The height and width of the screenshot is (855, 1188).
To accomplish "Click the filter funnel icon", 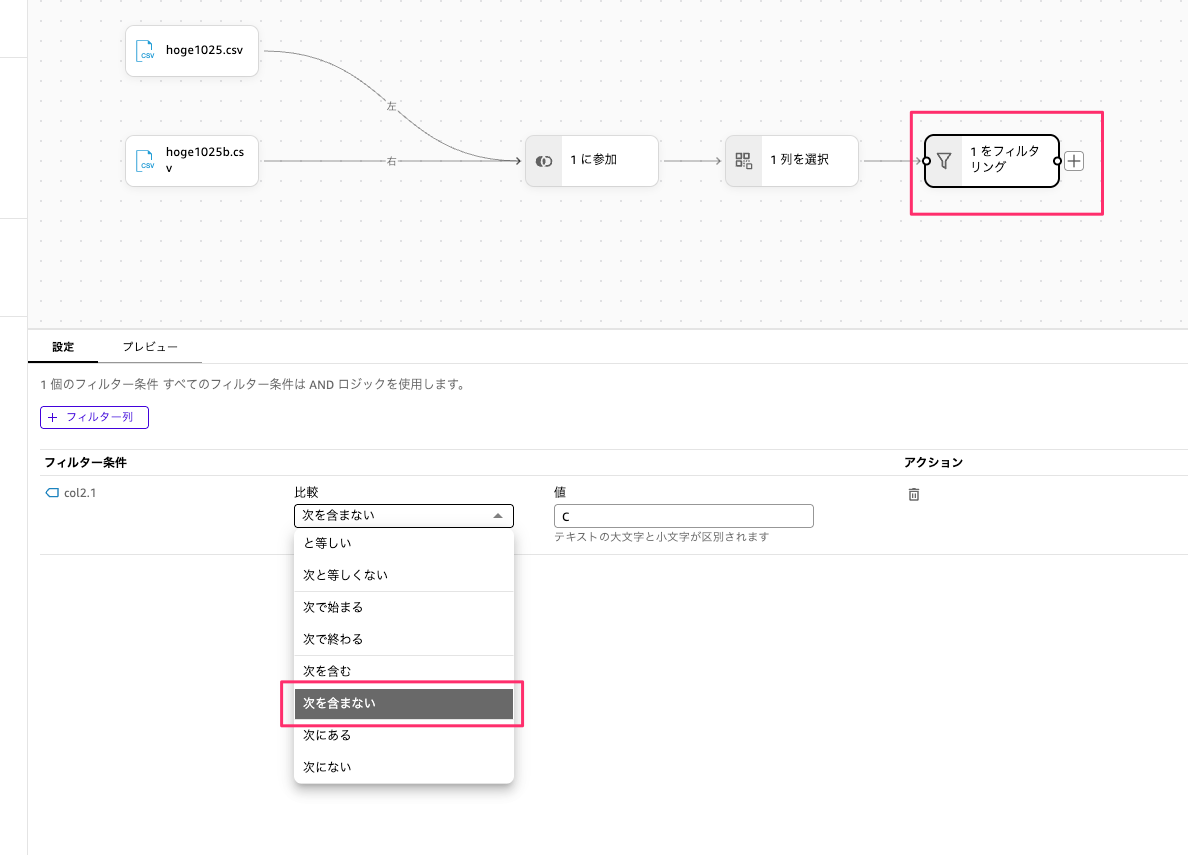I will pos(944,161).
